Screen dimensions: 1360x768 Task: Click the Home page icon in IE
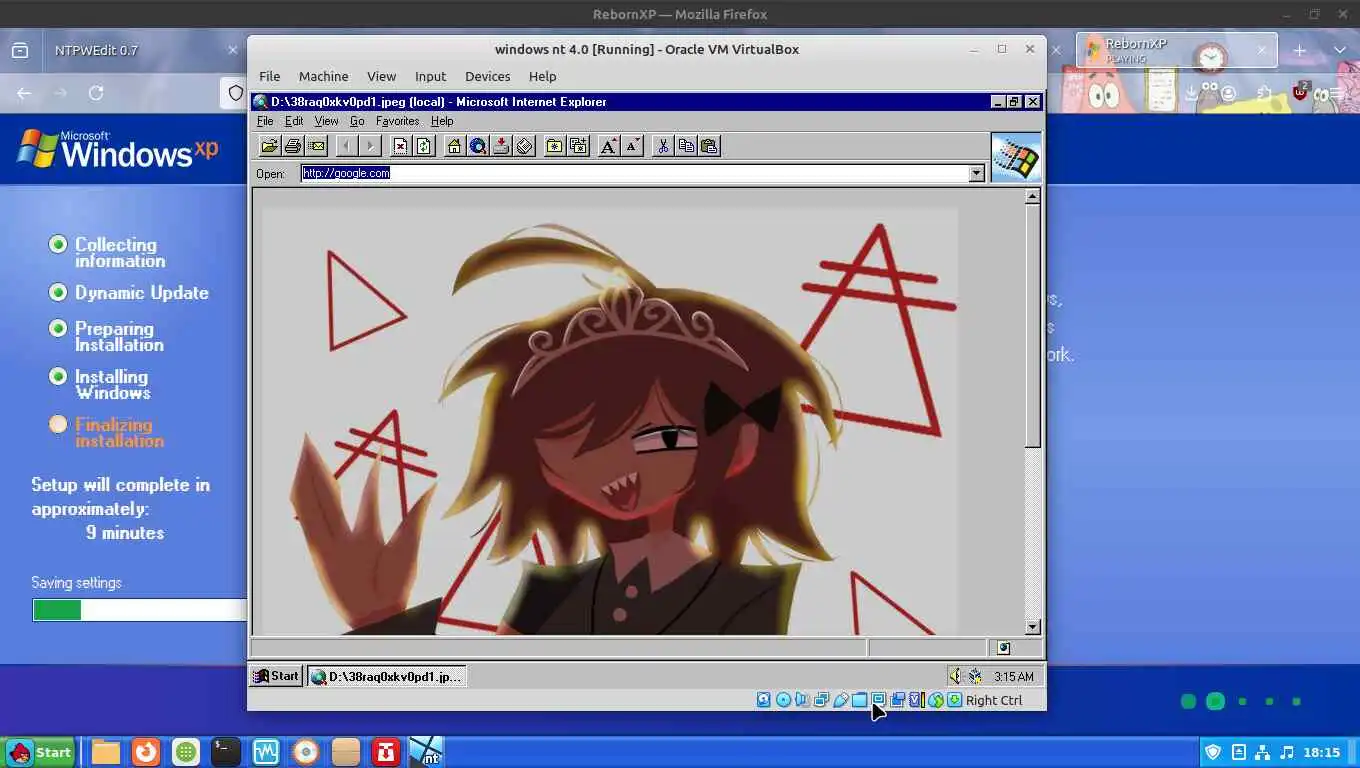pyautogui.click(x=454, y=146)
